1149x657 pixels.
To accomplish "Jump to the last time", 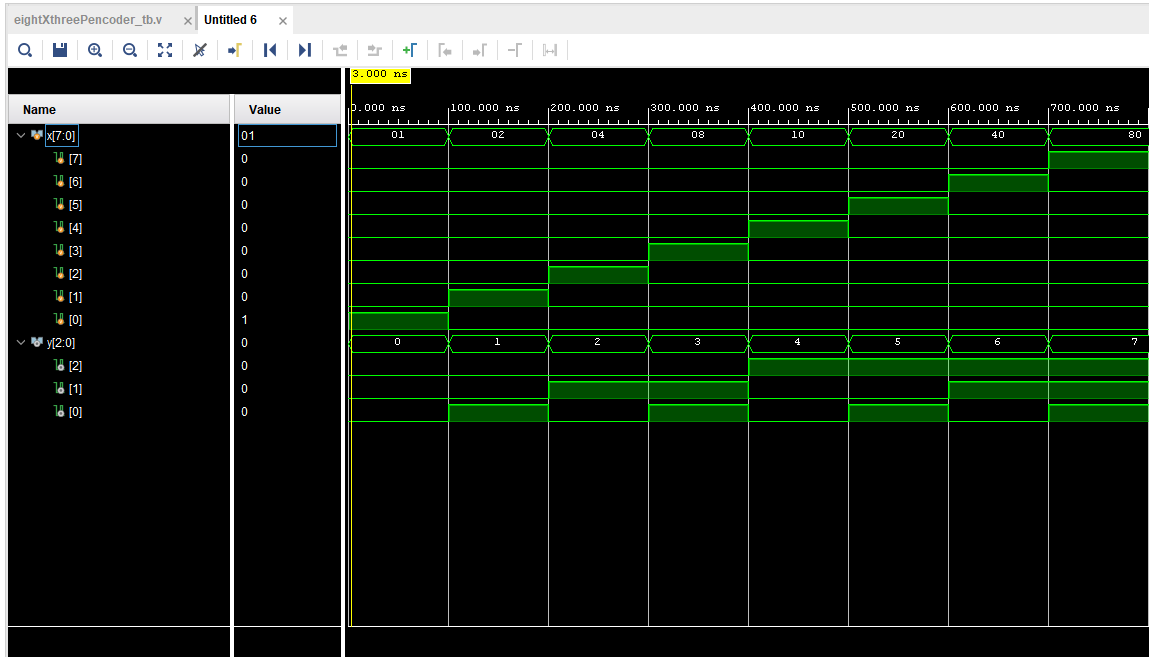I will coord(305,50).
